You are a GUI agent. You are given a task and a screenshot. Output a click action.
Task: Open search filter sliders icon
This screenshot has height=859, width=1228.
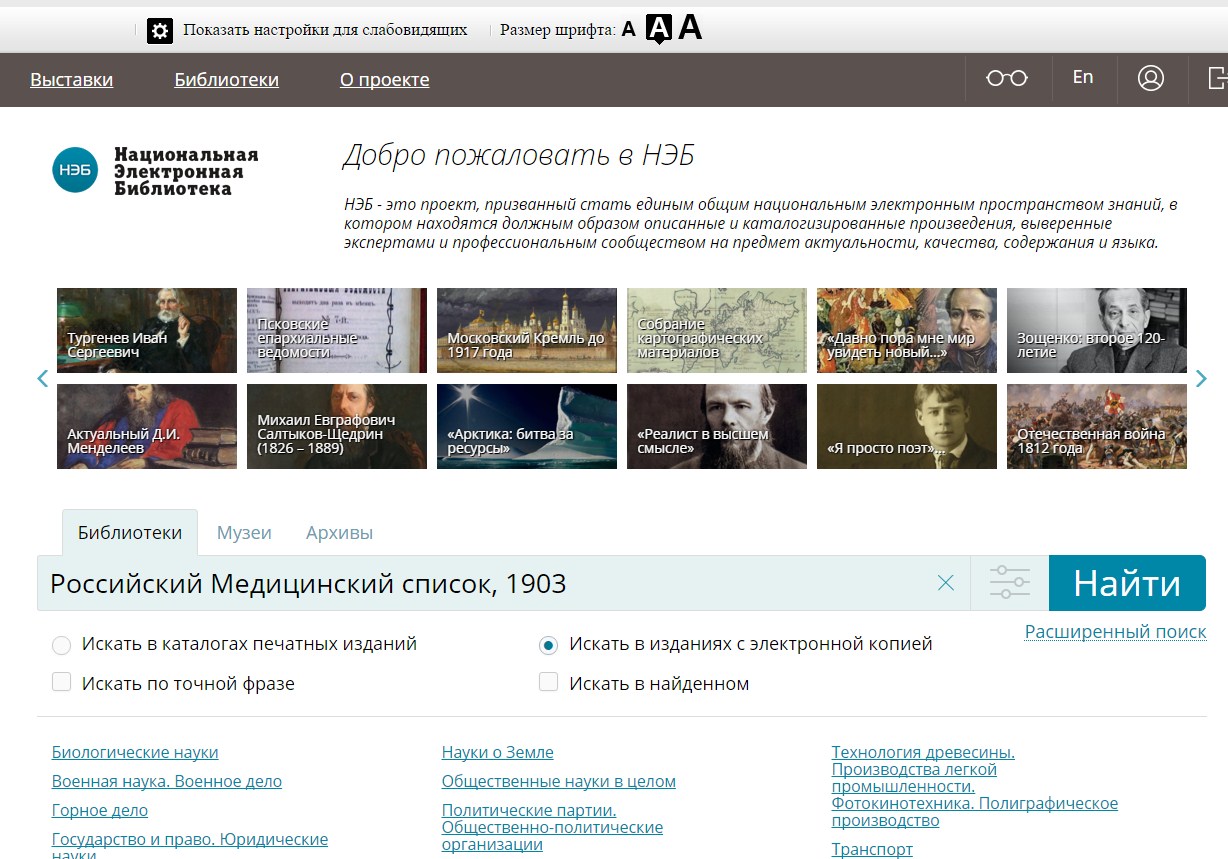(x=1009, y=583)
